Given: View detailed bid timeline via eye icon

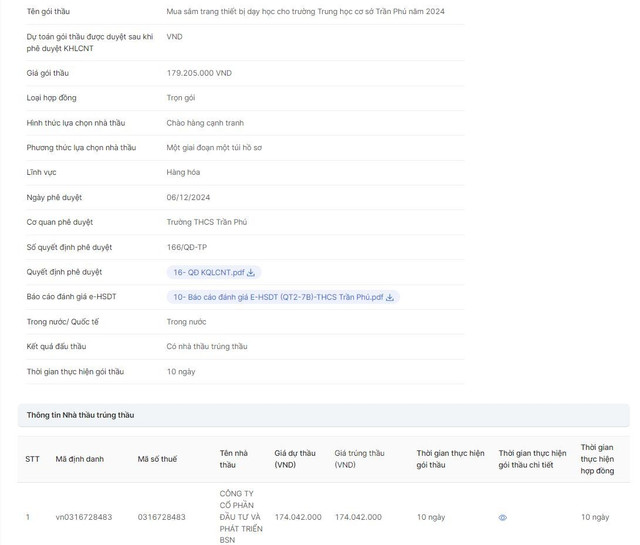Looking at the screenshot, I should point(502,517).
